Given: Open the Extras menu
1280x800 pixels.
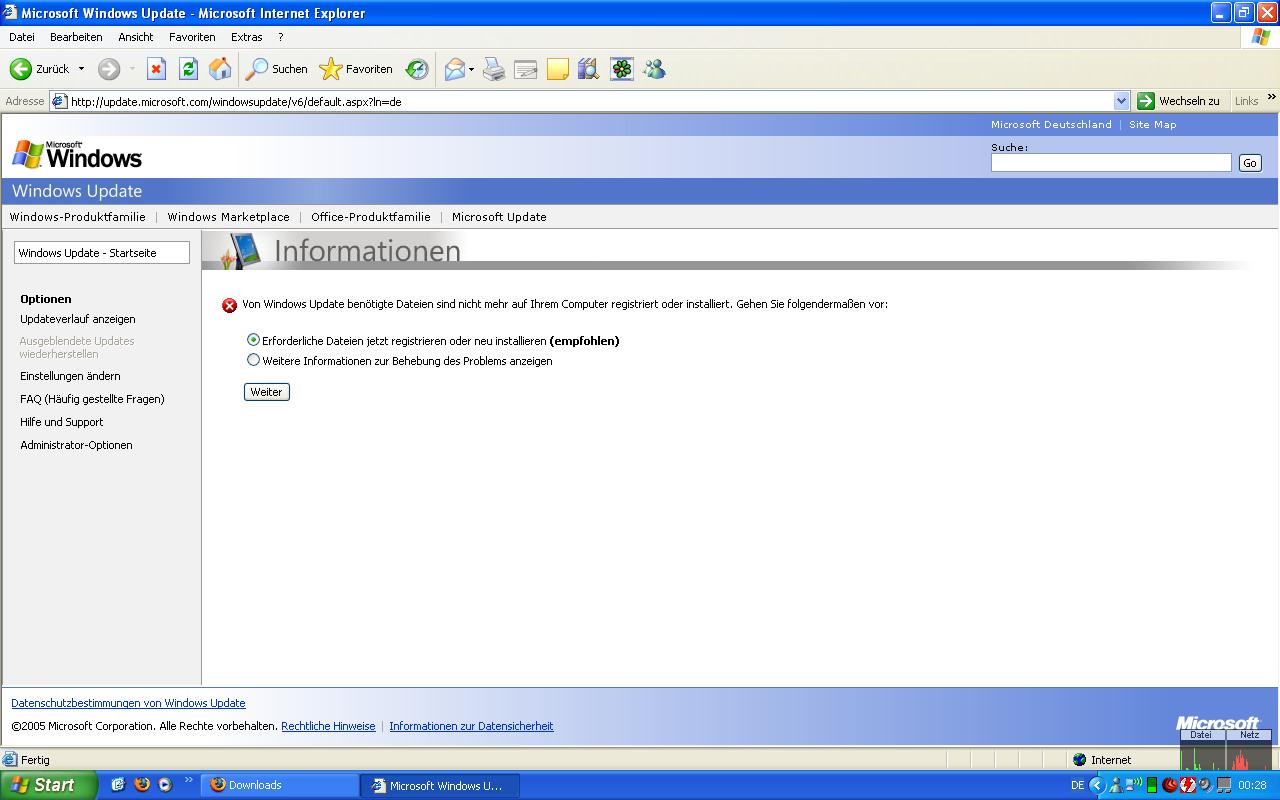Looking at the screenshot, I should pos(247,37).
